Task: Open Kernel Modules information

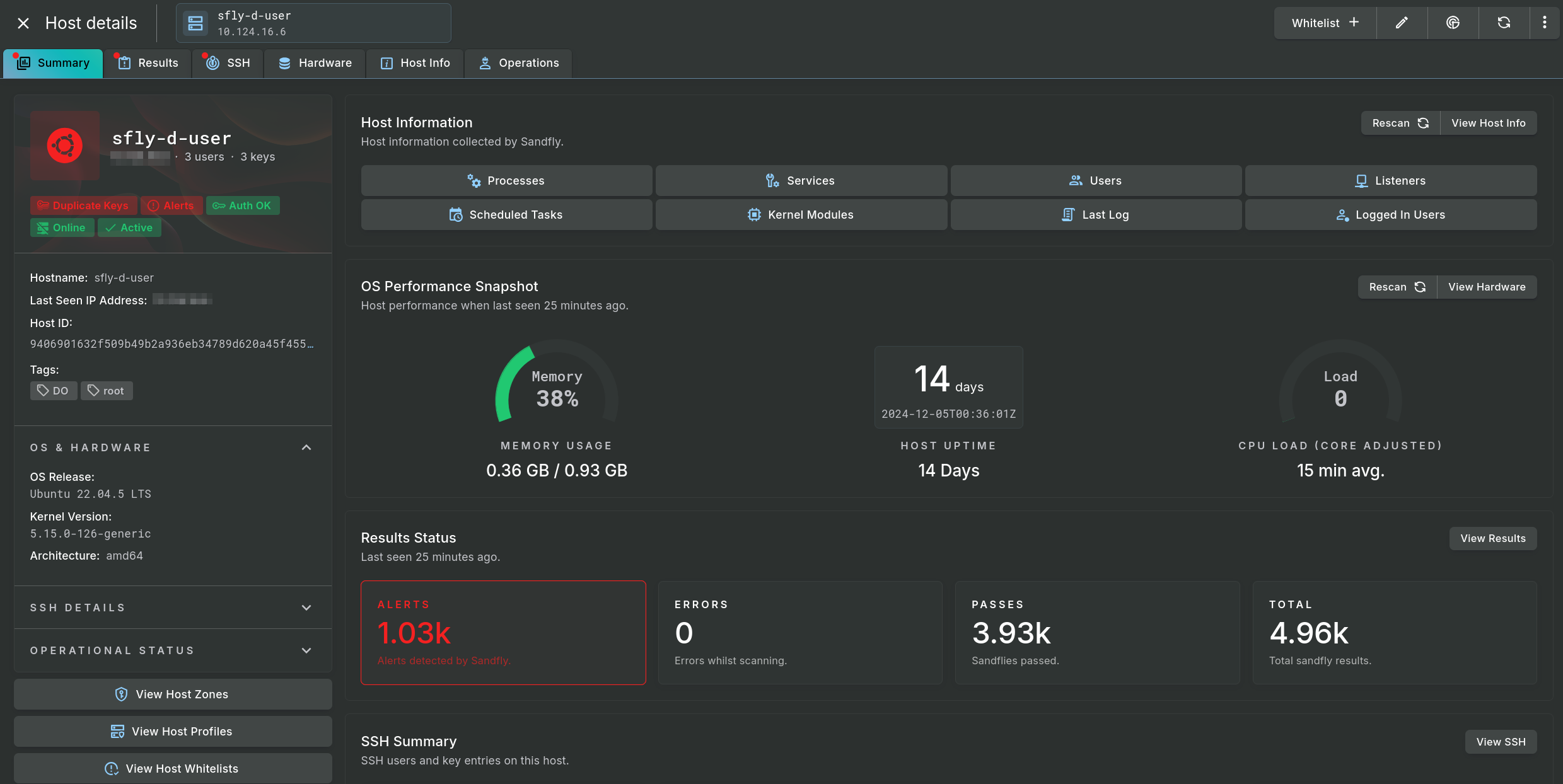Action: 801,215
